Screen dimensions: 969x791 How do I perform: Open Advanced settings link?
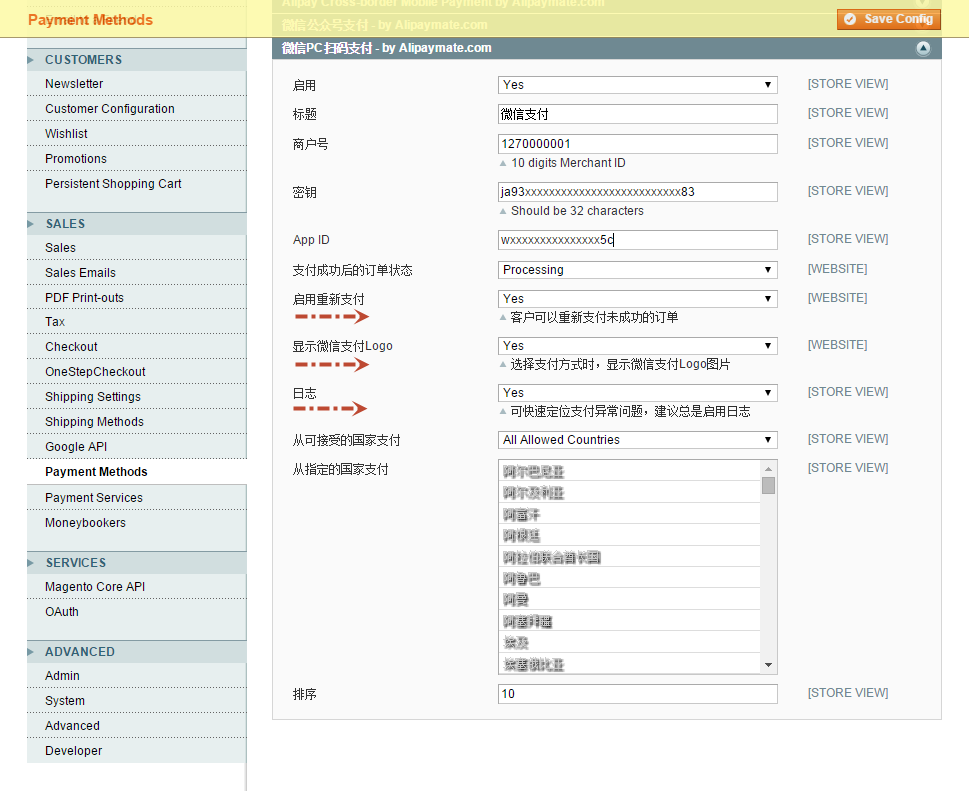point(72,725)
